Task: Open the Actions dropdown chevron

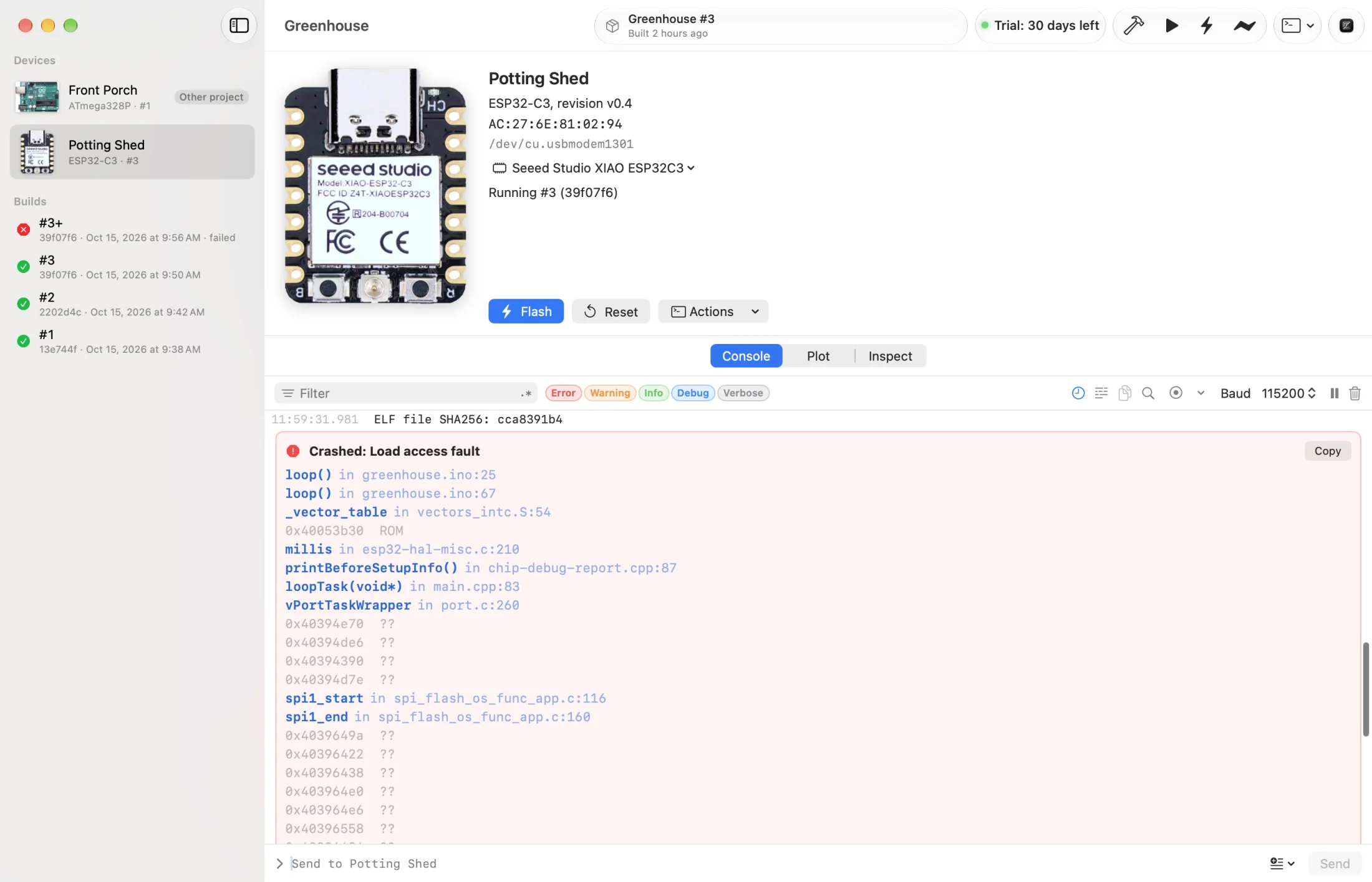Action: (x=755, y=311)
